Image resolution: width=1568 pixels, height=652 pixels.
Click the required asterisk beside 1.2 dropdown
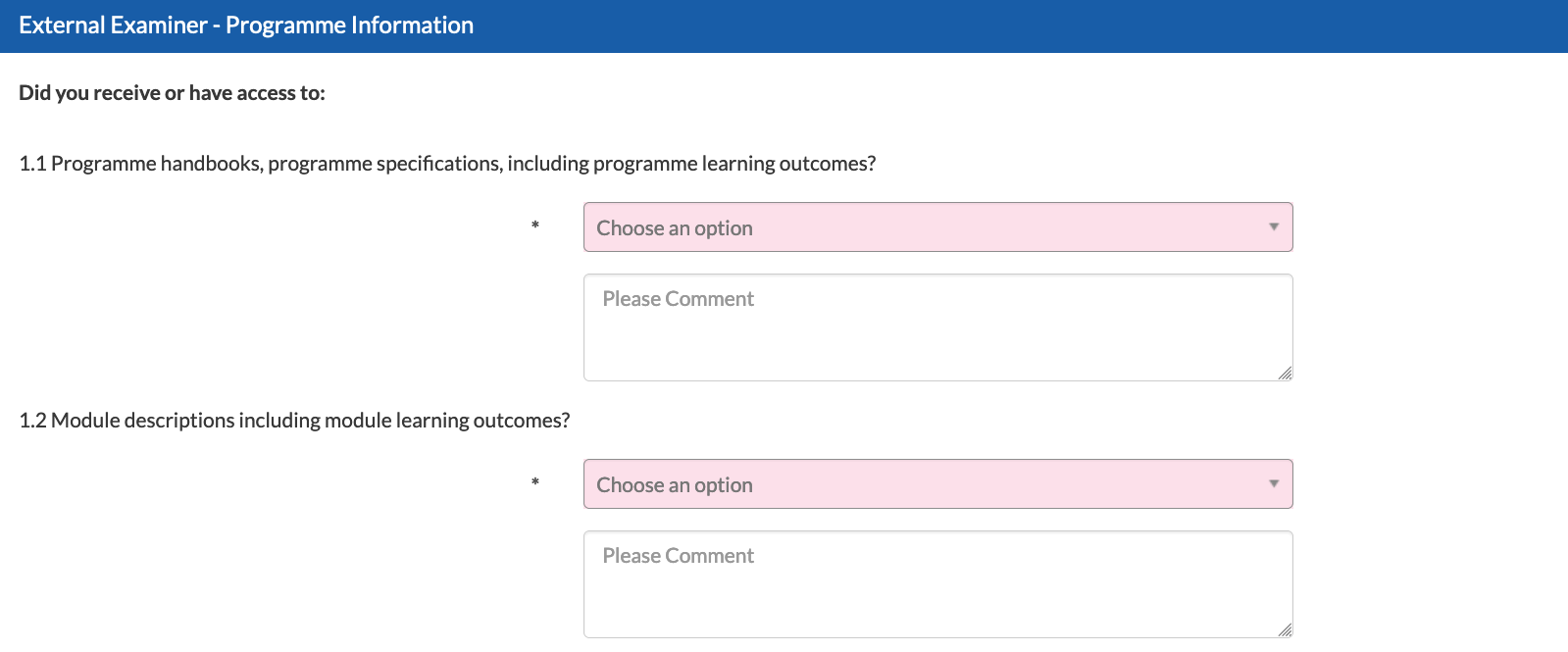(535, 483)
